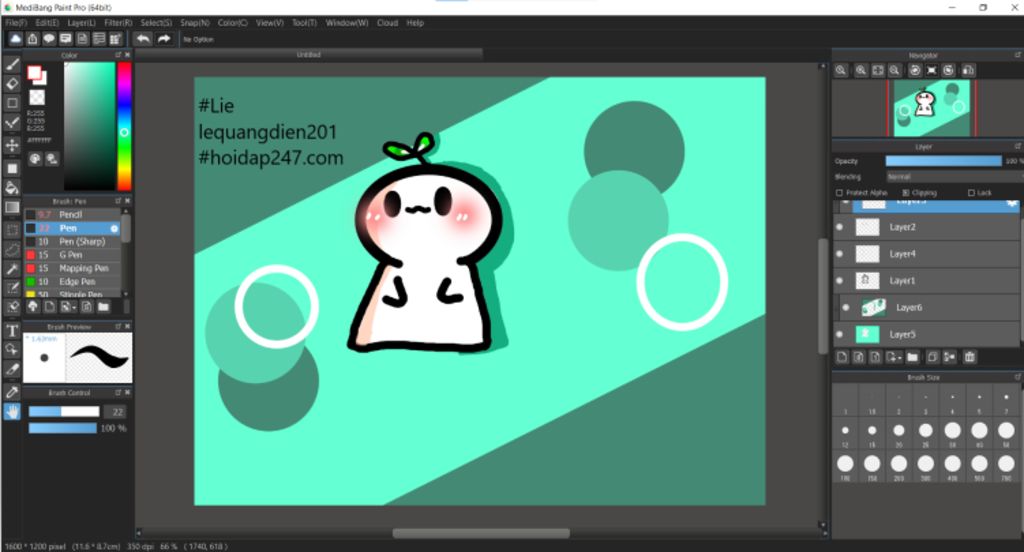Enable the Protect Alpha checkbox
The image size is (1024, 552).
[839, 193]
